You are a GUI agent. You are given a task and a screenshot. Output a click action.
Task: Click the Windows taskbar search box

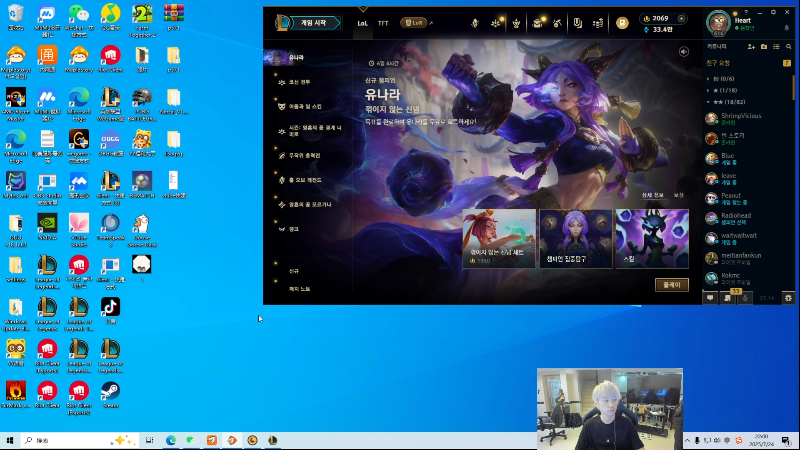[x=80, y=440]
